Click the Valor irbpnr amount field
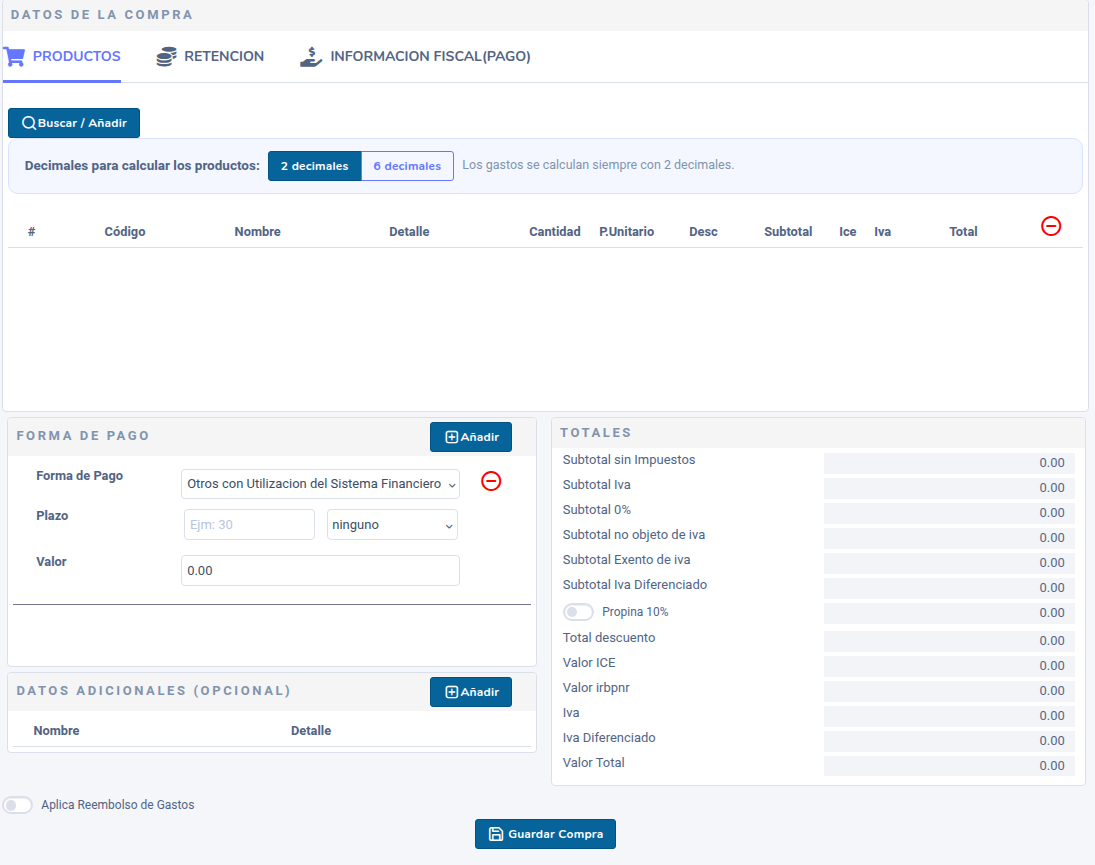 [949, 691]
